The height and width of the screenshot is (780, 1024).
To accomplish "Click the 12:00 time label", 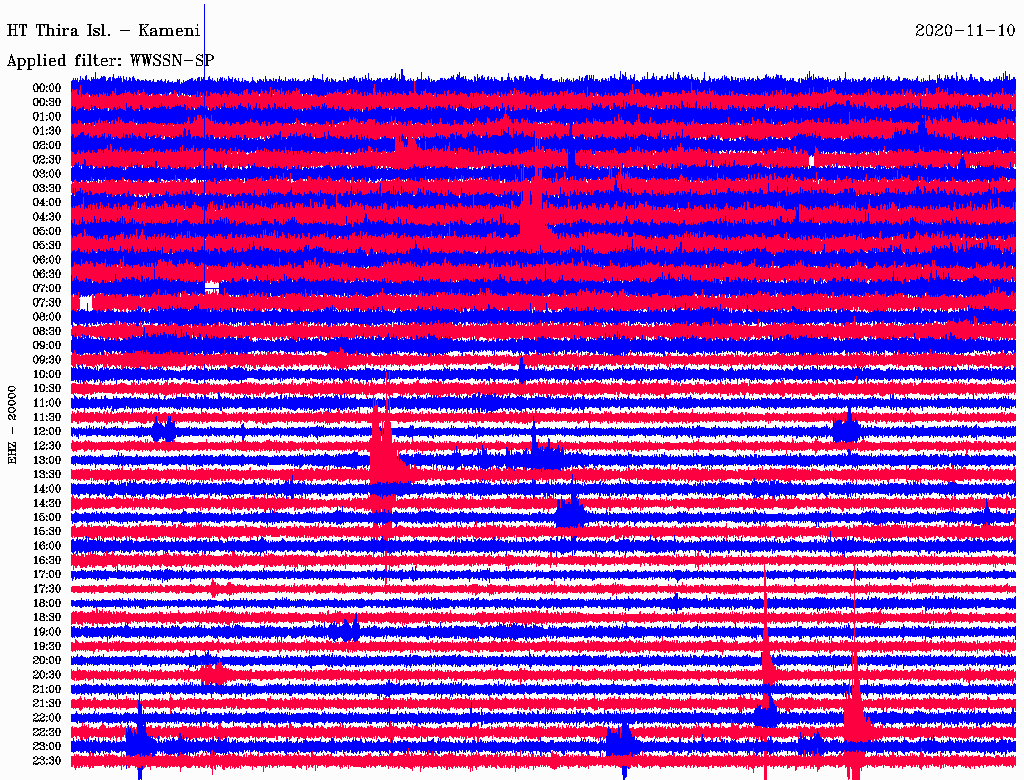I will pyautogui.click(x=46, y=431).
